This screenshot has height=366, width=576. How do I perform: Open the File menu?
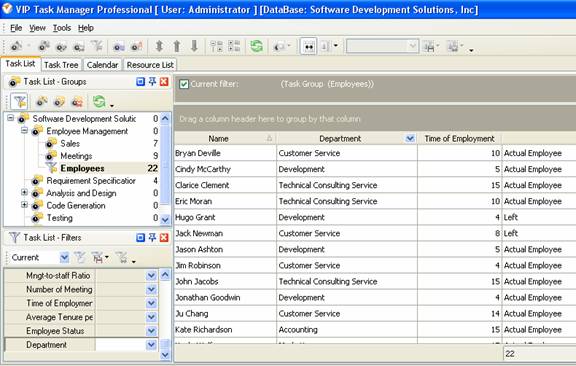16,28
